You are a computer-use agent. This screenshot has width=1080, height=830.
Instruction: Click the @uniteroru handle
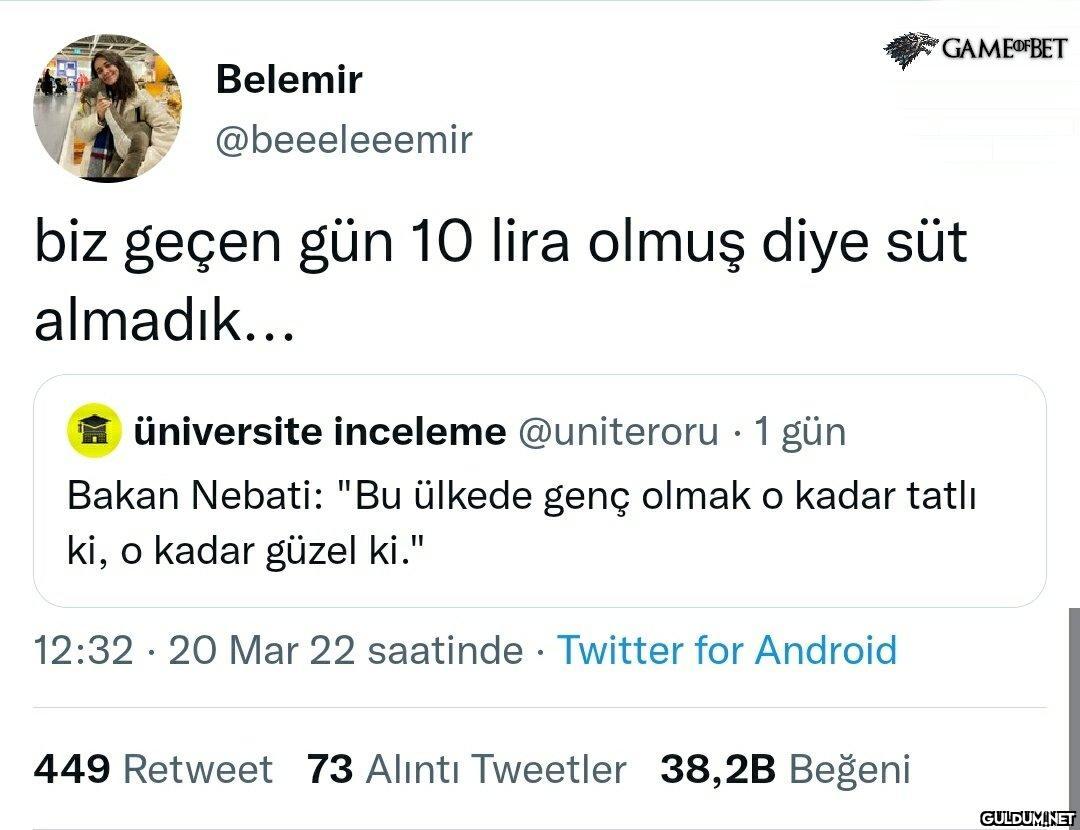[617, 432]
